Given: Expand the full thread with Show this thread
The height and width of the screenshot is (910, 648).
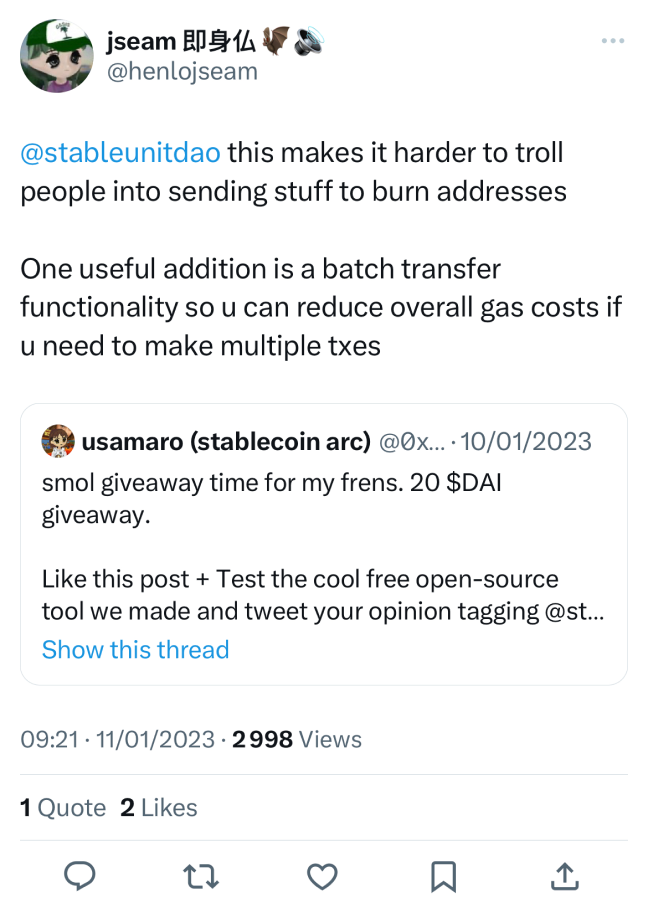Looking at the screenshot, I should click(x=135, y=650).
